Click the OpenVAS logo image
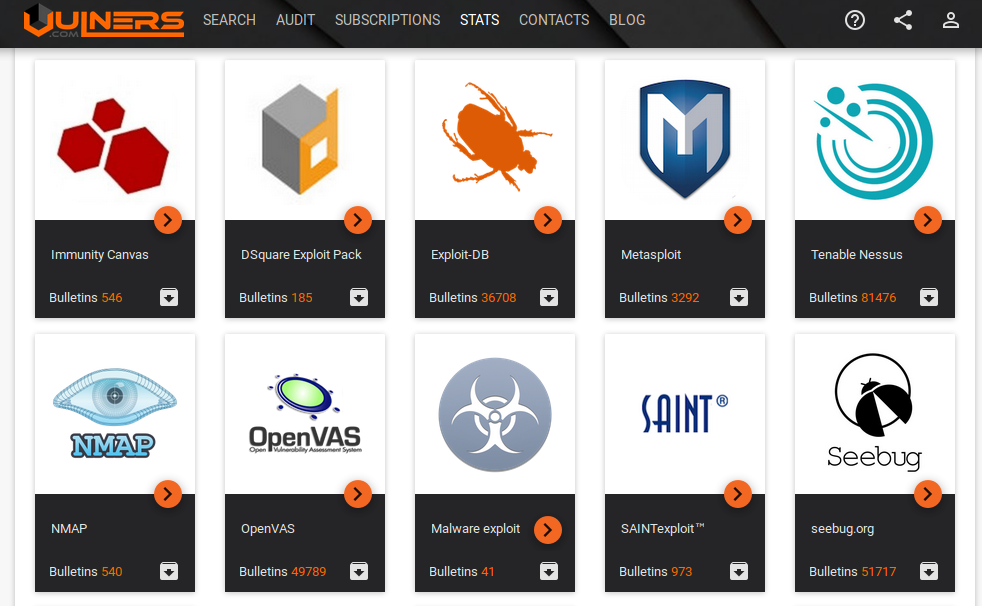982x606 pixels. tap(305, 413)
